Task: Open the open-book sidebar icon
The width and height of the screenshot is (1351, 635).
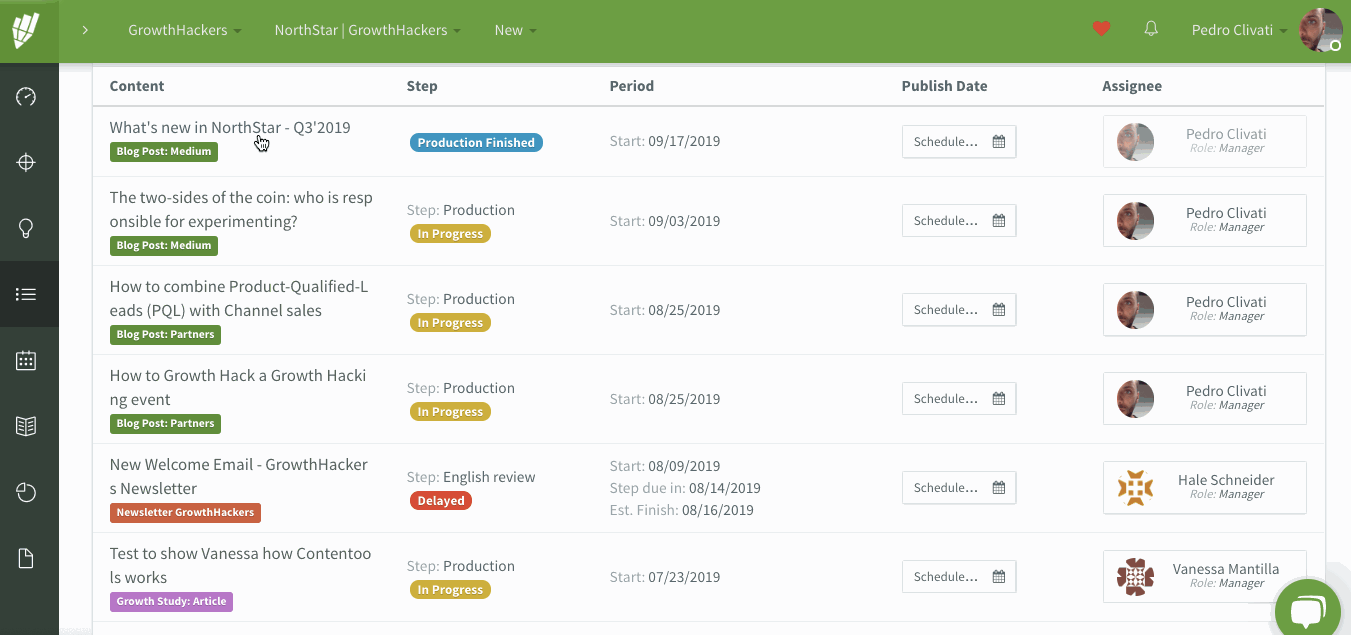Action: (x=26, y=426)
